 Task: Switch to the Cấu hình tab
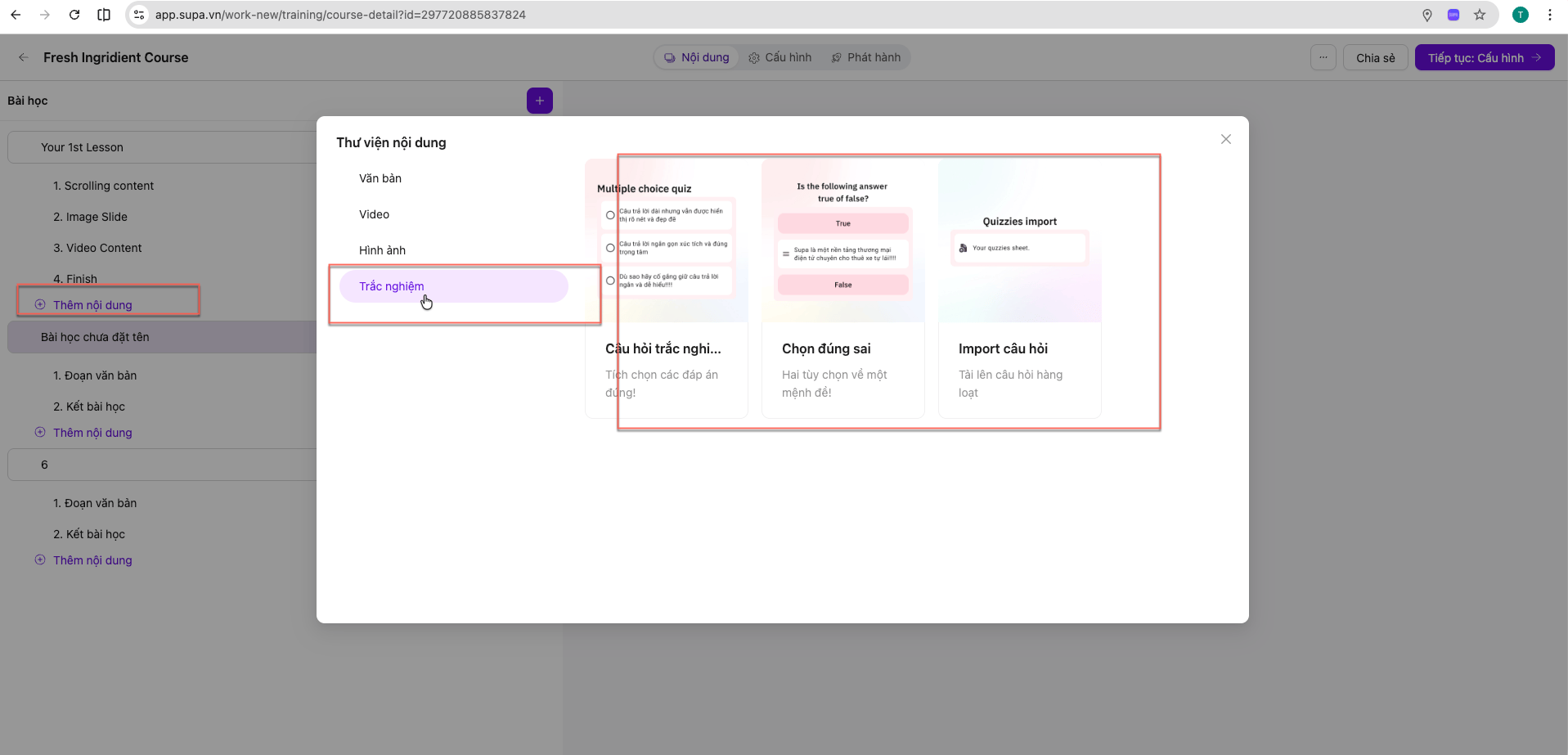780,57
